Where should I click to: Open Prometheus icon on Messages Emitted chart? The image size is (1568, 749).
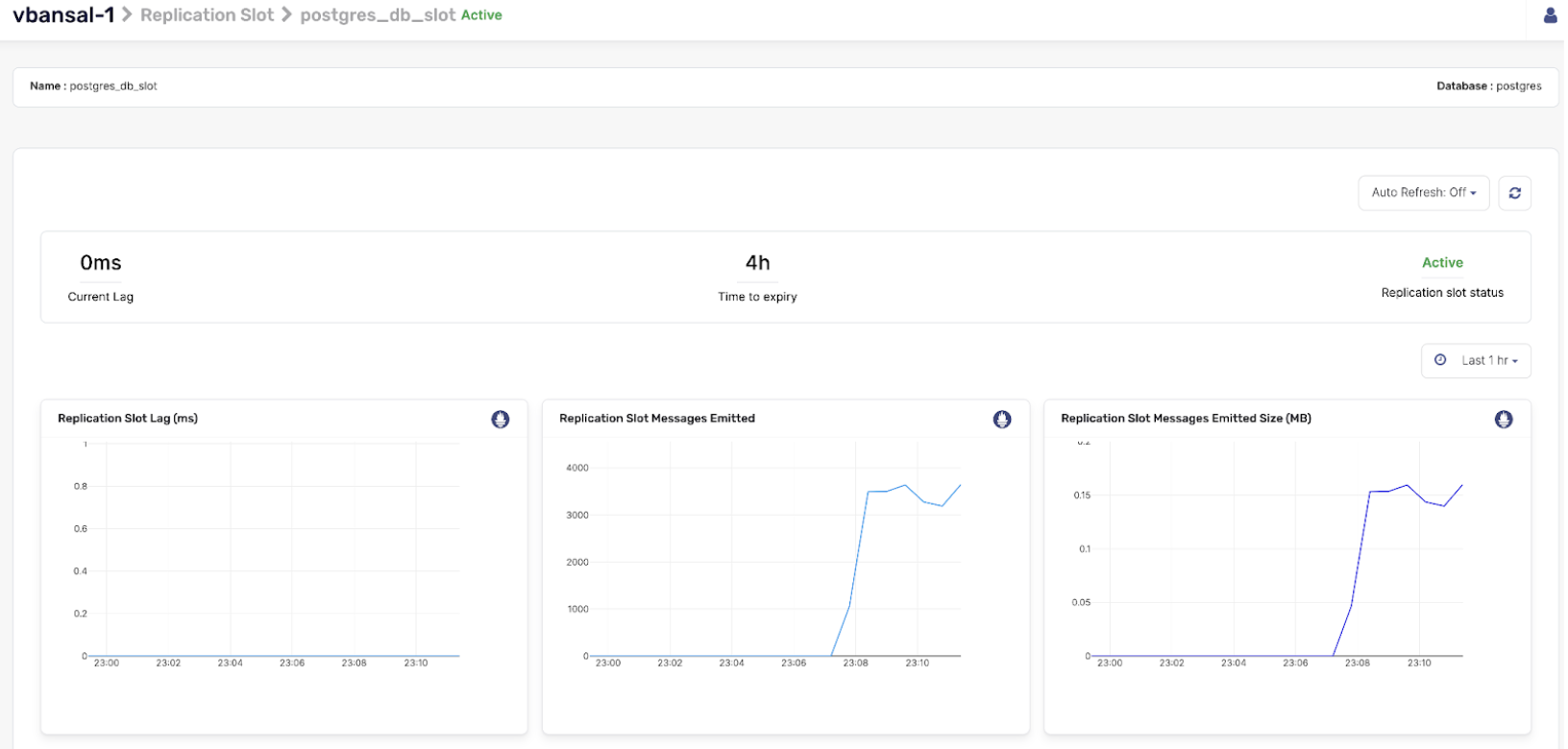(1001, 420)
